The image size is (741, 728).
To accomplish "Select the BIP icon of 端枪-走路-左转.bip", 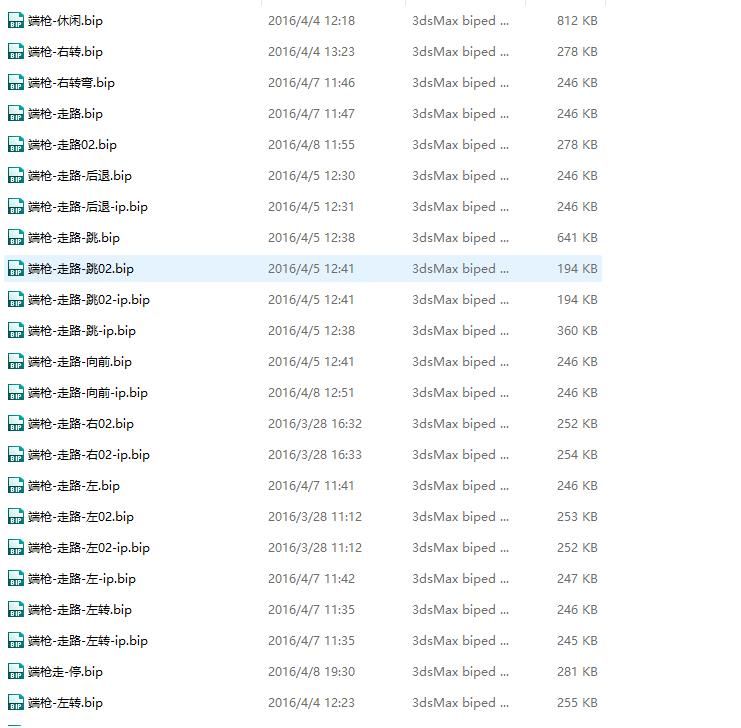I will pos(16,610).
